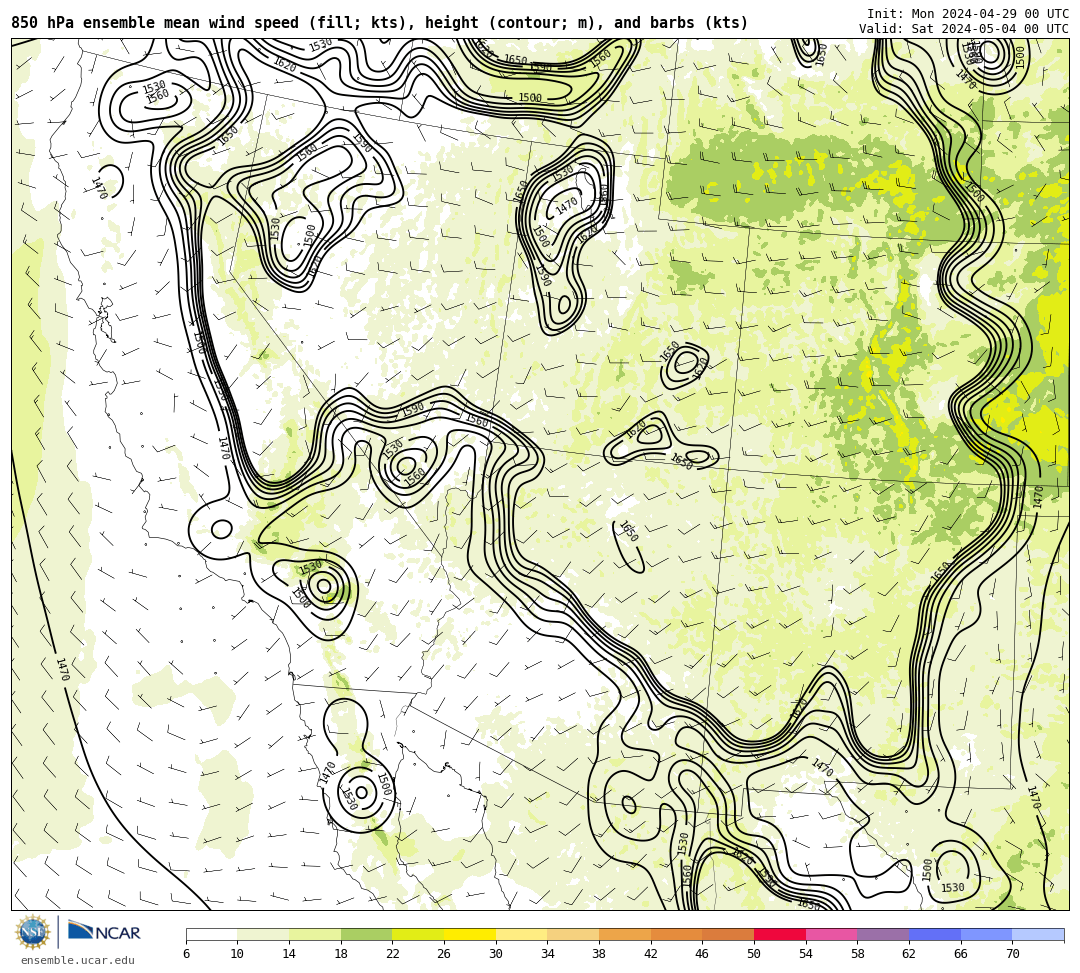Click the Valid: Sat 2024-05-04 00 UTC text
This screenshot has width=1080, height=973.
tap(964, 29)
